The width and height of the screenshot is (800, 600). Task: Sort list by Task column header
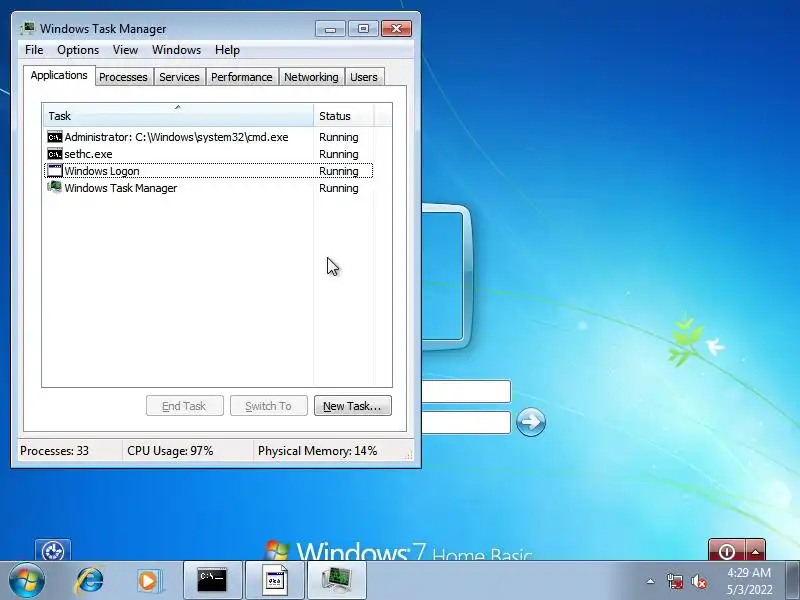click(178, 116)
